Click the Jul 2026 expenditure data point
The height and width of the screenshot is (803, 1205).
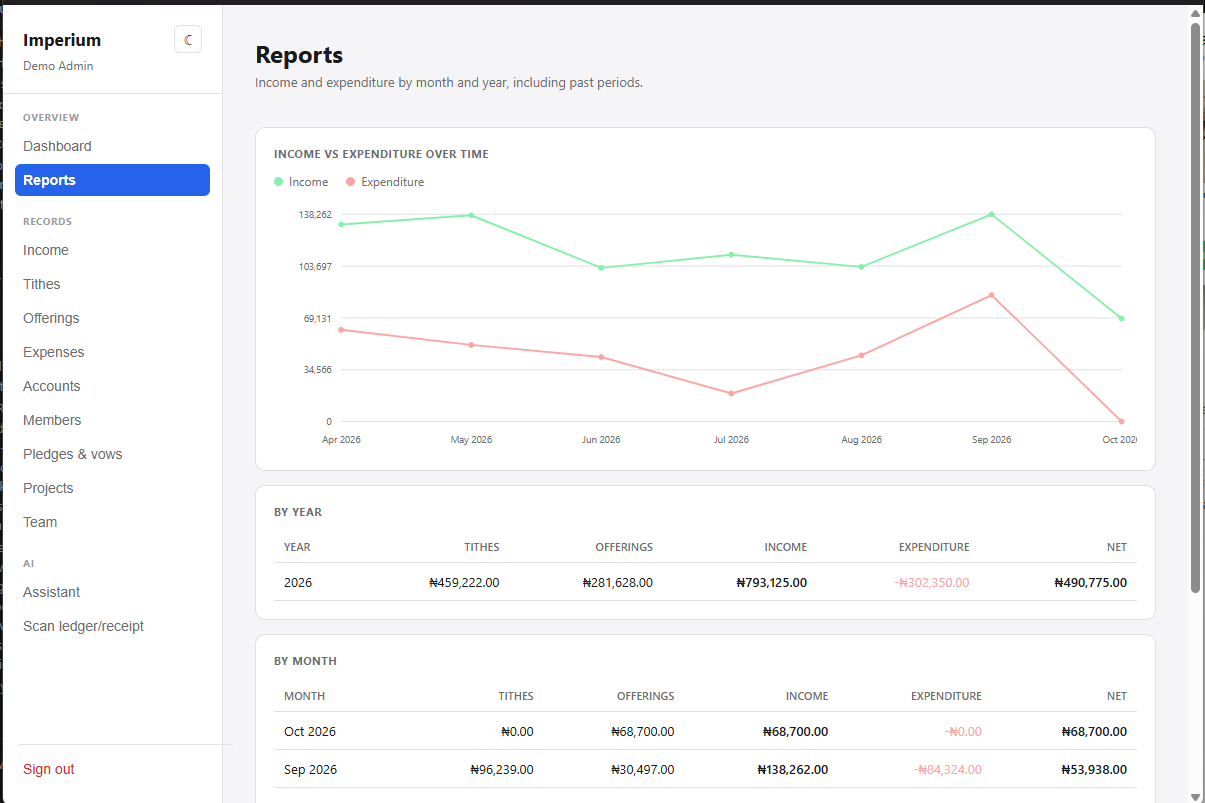pyautogui.click(x=731, y=393)
